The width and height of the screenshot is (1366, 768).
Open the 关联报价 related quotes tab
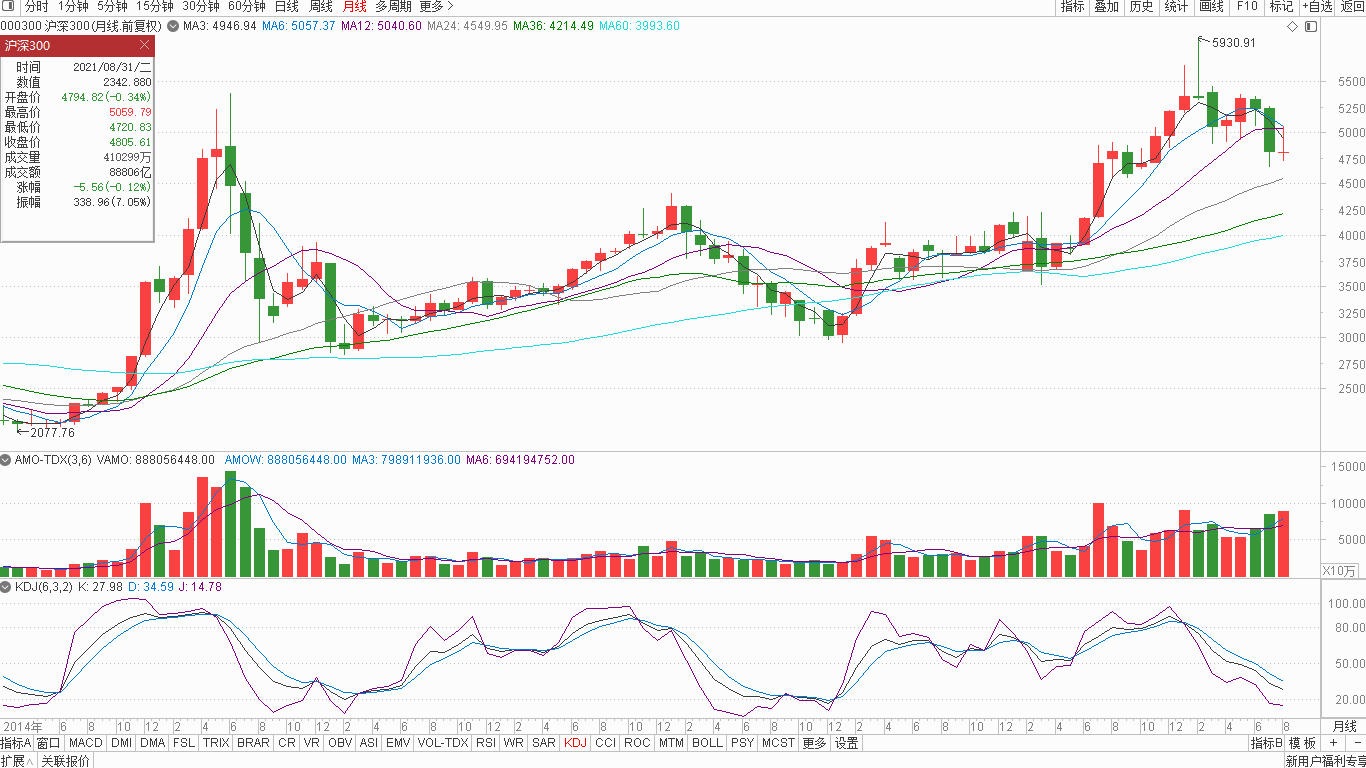pos(65,760)
